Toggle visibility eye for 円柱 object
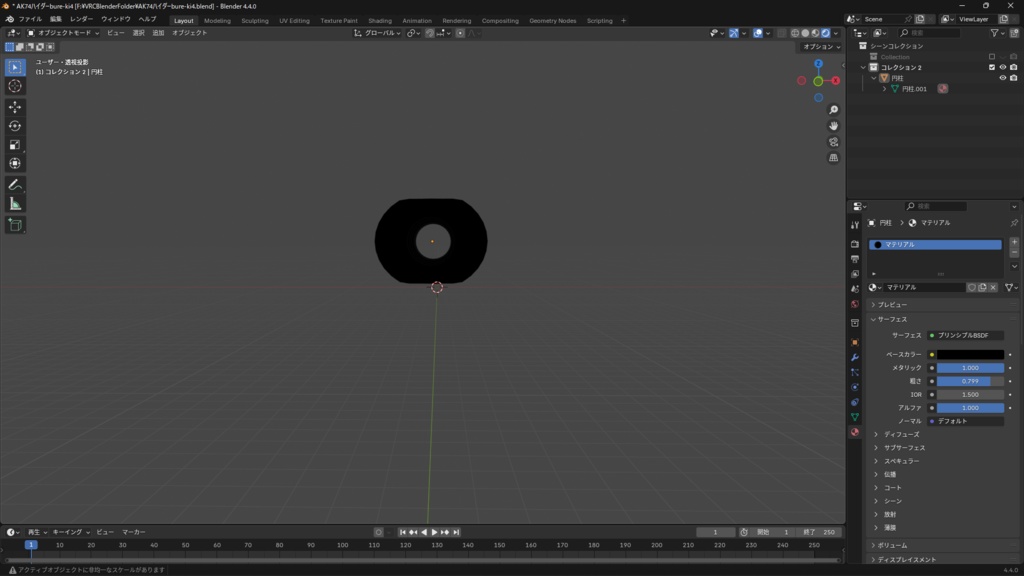 tap(1002, 78)
